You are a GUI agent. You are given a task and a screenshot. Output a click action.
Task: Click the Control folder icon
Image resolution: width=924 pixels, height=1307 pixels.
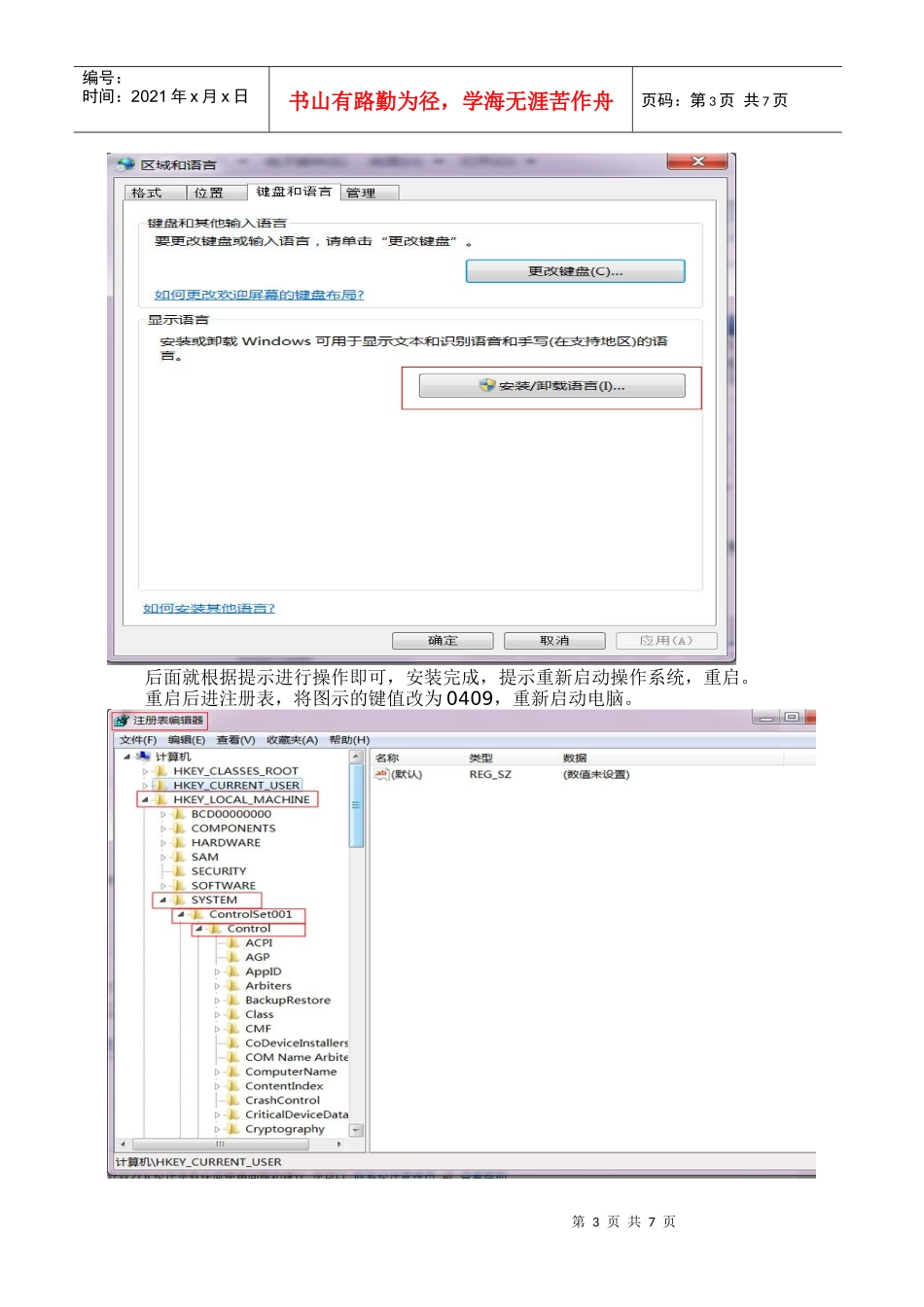(216, 929)
